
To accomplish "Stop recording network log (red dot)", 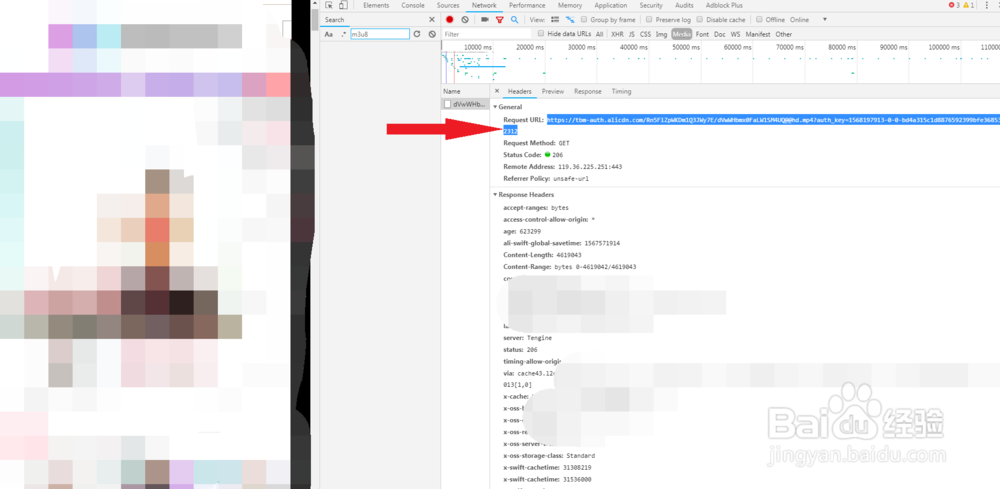I will [x=450, y=20].
